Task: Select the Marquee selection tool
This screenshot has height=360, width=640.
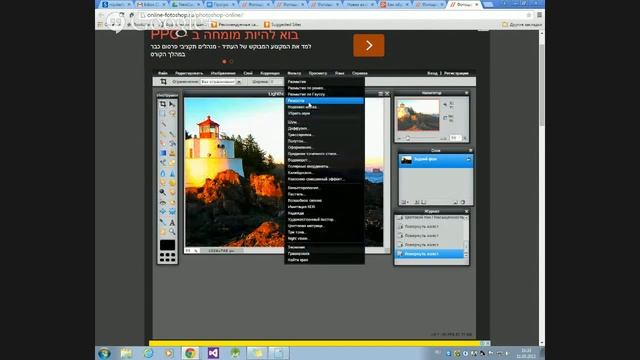Action: point(163,113)
